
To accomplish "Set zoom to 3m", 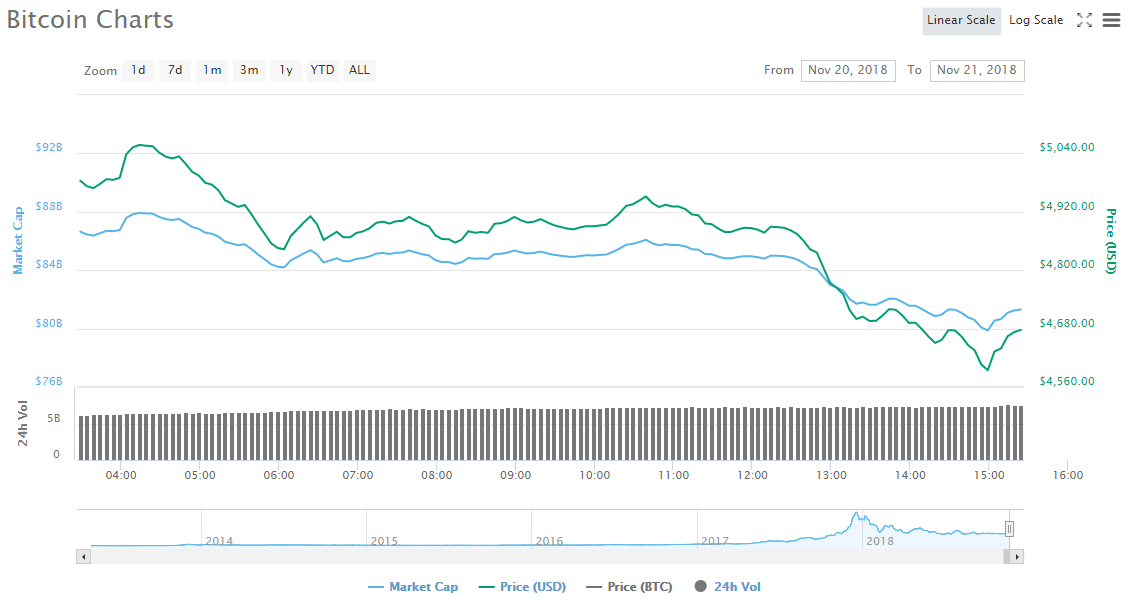I will tap(249, 70).
